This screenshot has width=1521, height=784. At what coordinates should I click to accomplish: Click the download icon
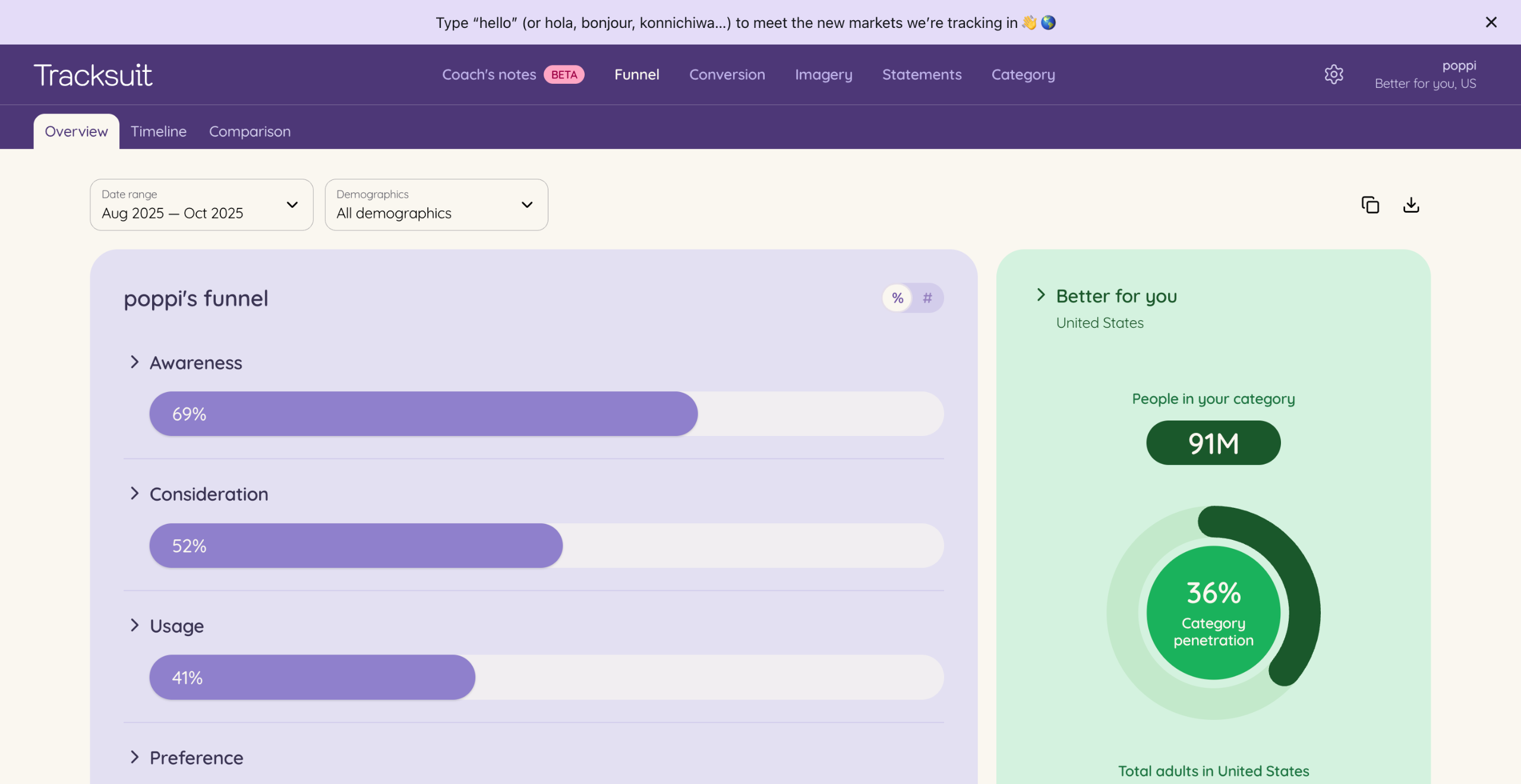click(1411, 205)
